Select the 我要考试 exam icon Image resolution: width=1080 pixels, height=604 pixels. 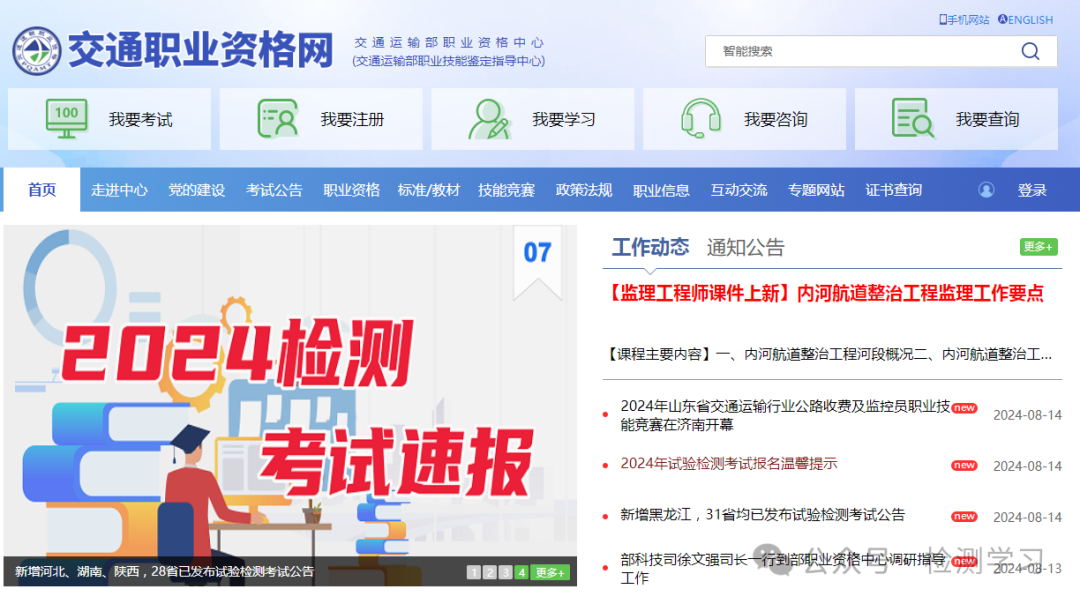click(65, 118)
